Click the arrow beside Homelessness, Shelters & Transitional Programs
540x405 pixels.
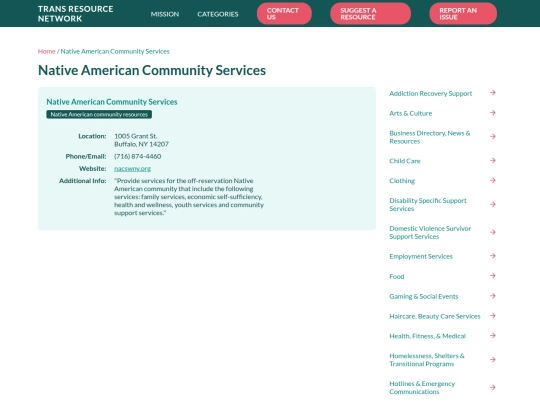point(493,360)
